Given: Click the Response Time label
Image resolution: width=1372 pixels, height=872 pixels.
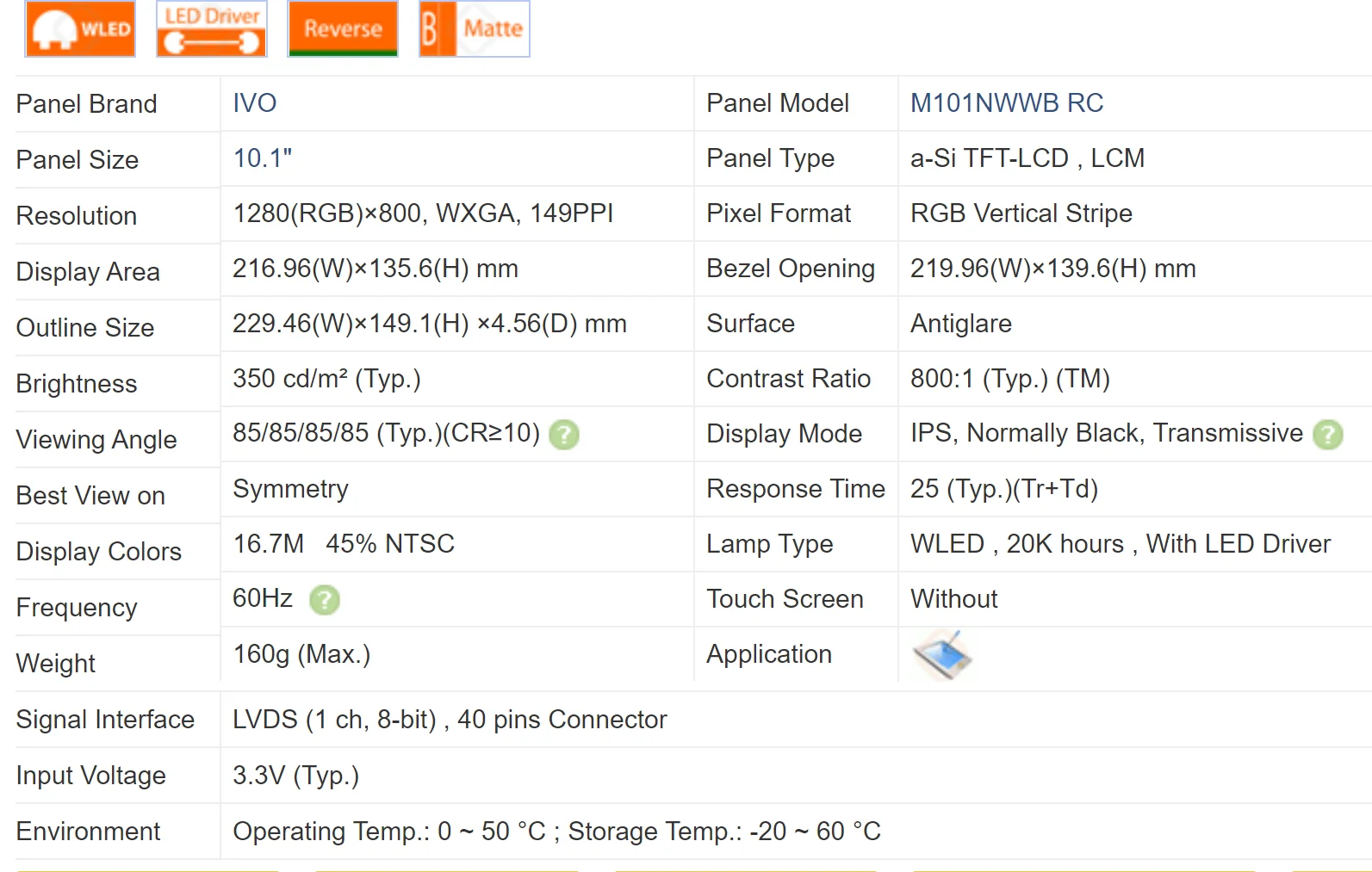Looking at the screenshot, I should (x=796, y=489).
